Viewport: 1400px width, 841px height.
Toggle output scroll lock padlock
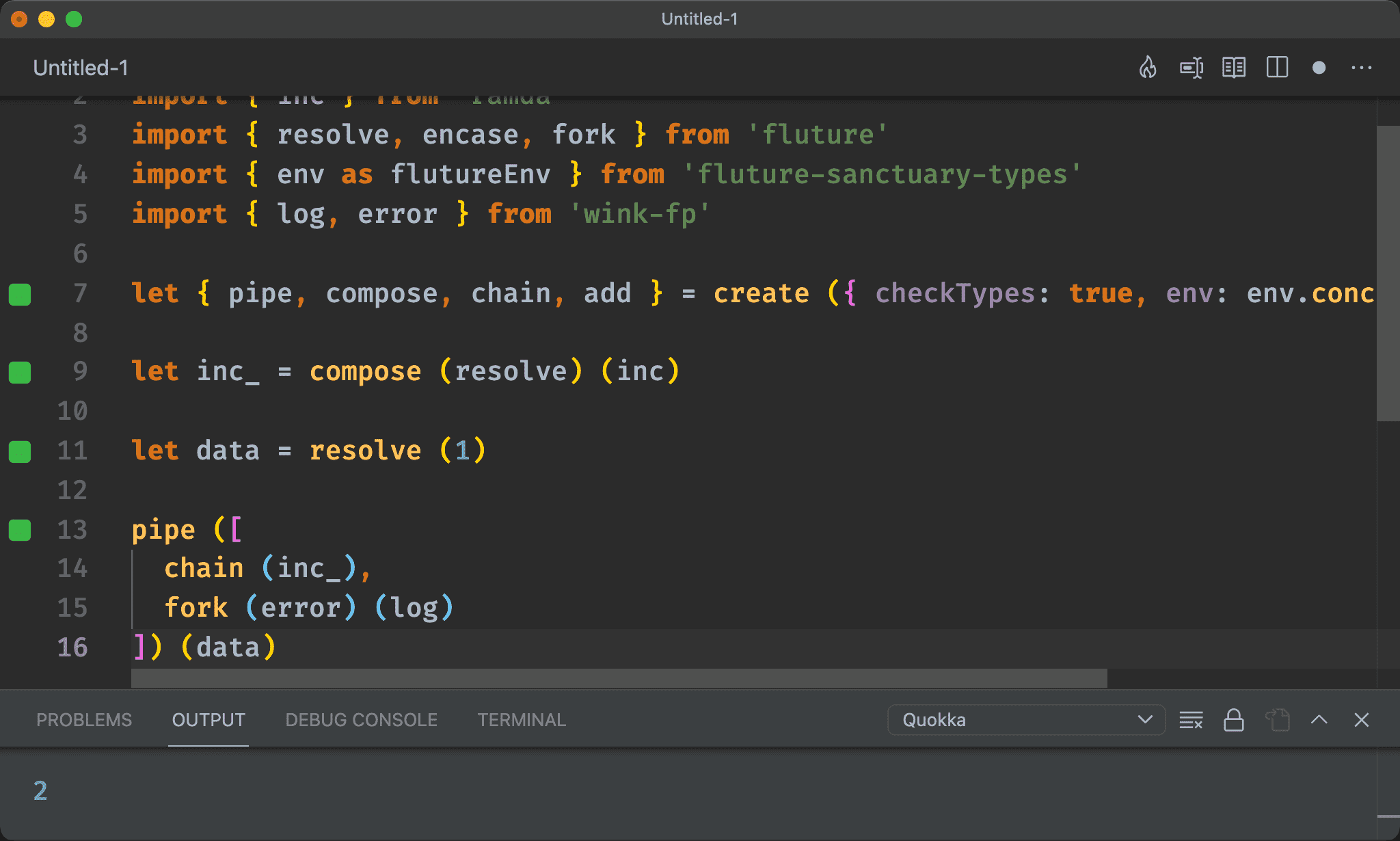coord(1233,720)
